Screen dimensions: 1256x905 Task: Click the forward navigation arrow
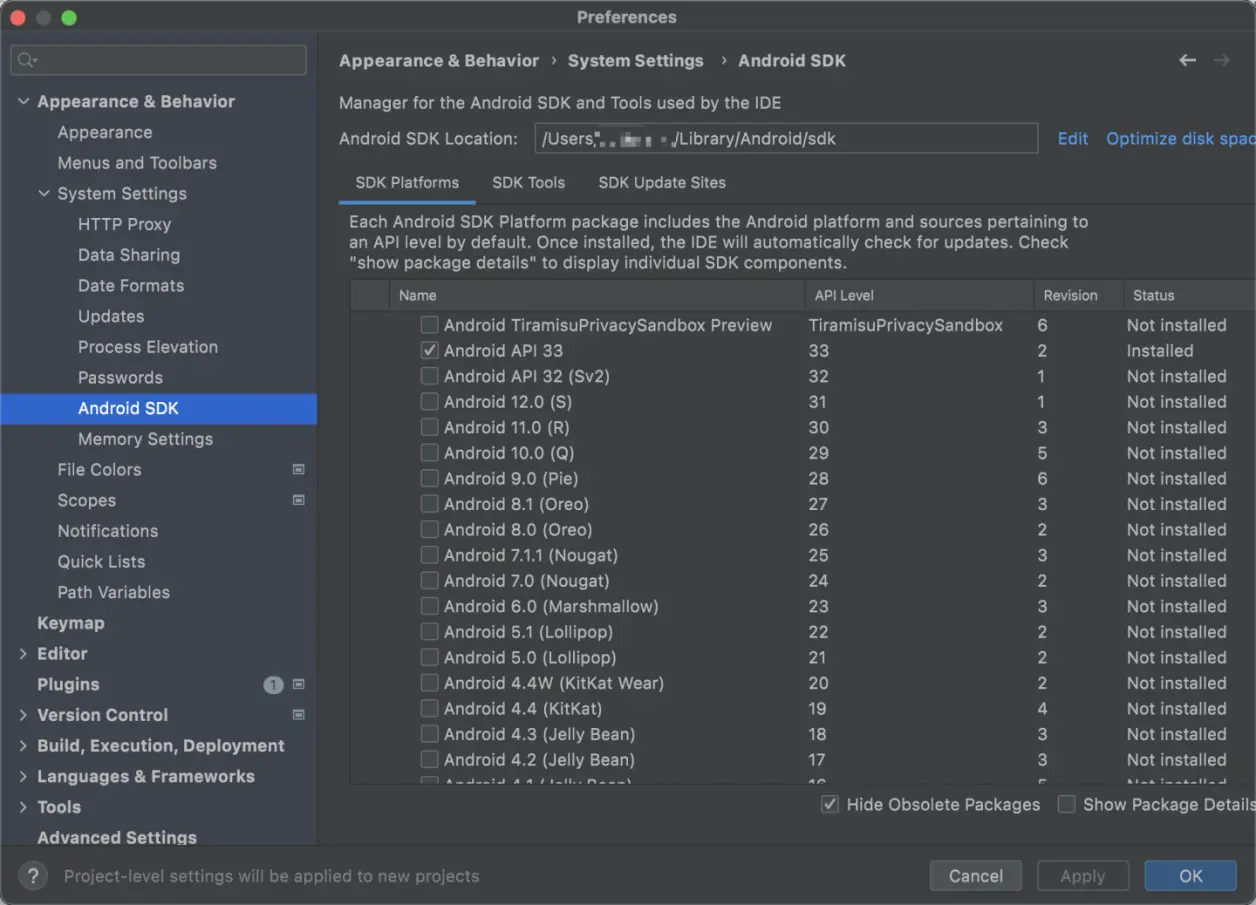pyautogui.click(x=1221, y=61)
